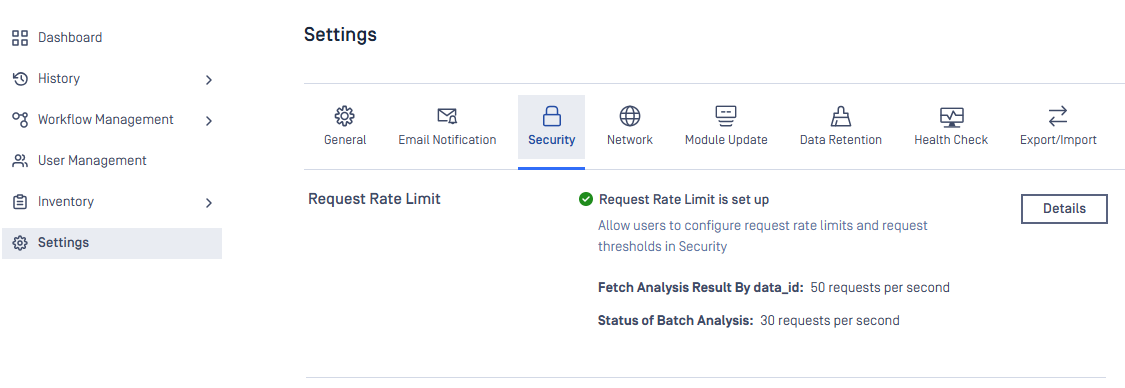Click the Workflow Management nodes icon
The height and width of the screenshot is (388, 1125).
(20, 119)
